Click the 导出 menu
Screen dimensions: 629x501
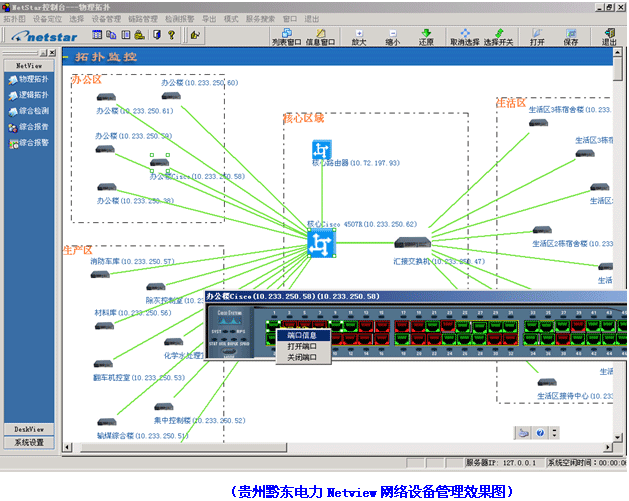(x=209, y=19)
